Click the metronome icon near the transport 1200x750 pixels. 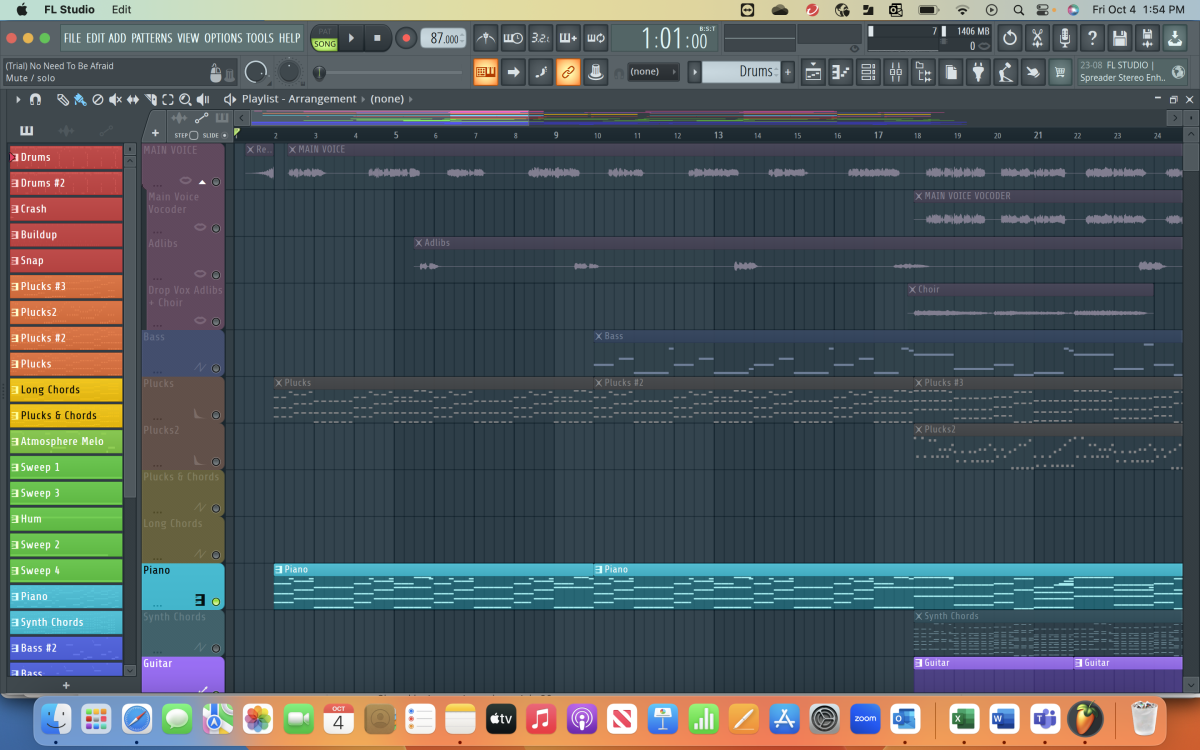487,38
